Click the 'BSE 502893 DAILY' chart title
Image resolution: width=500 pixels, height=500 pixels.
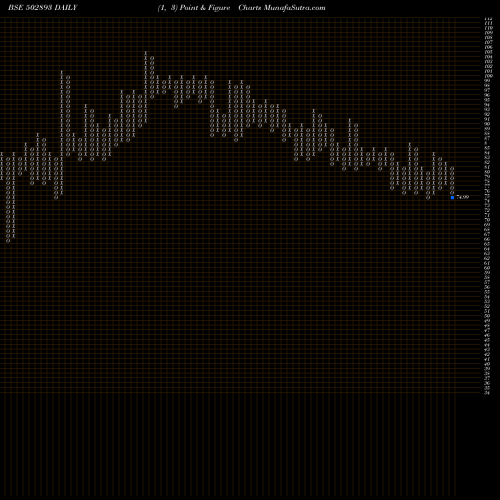coord(43,8)
